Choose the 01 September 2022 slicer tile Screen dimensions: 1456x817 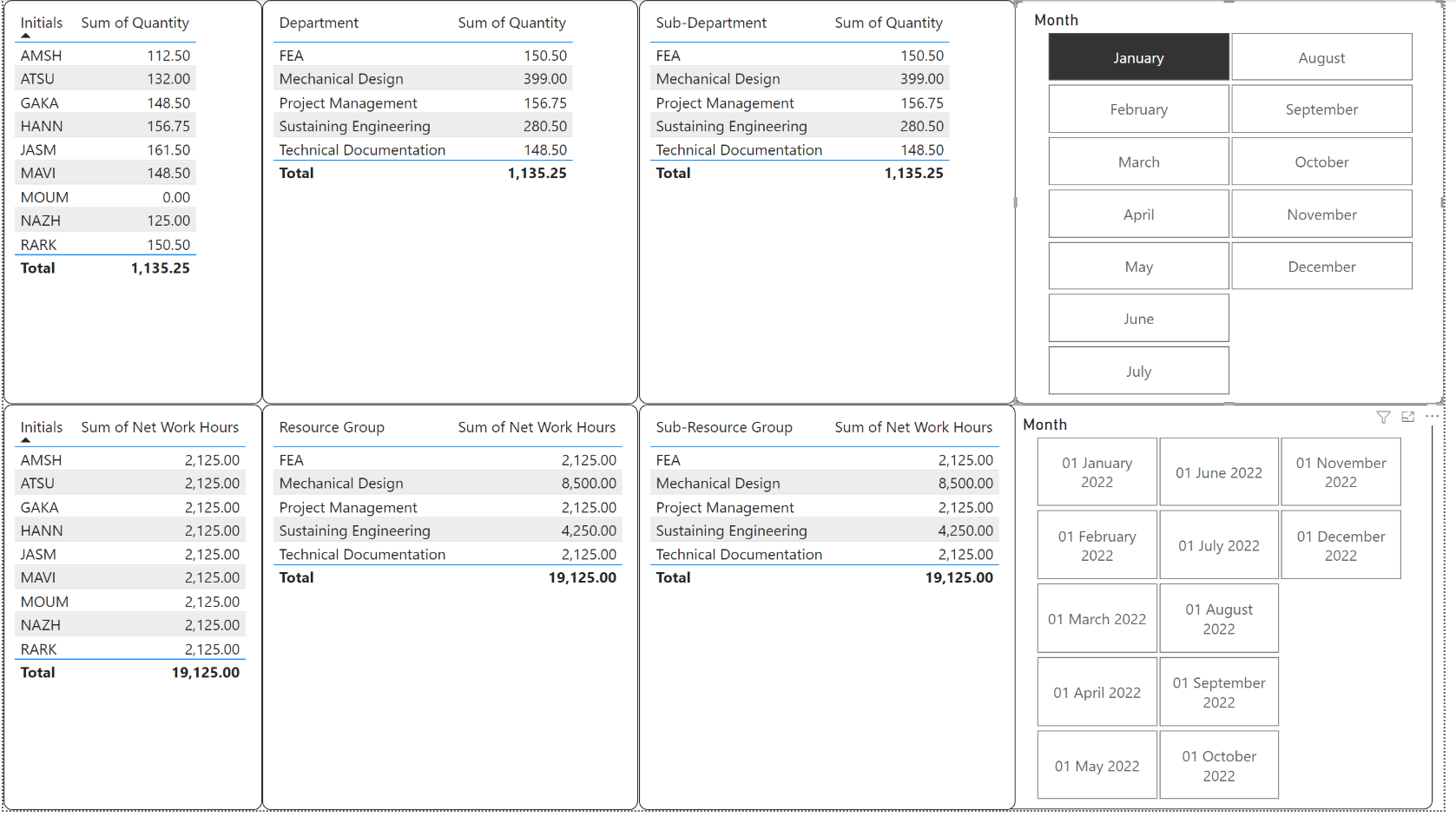pyautogui.click(x=1219, y=692)
